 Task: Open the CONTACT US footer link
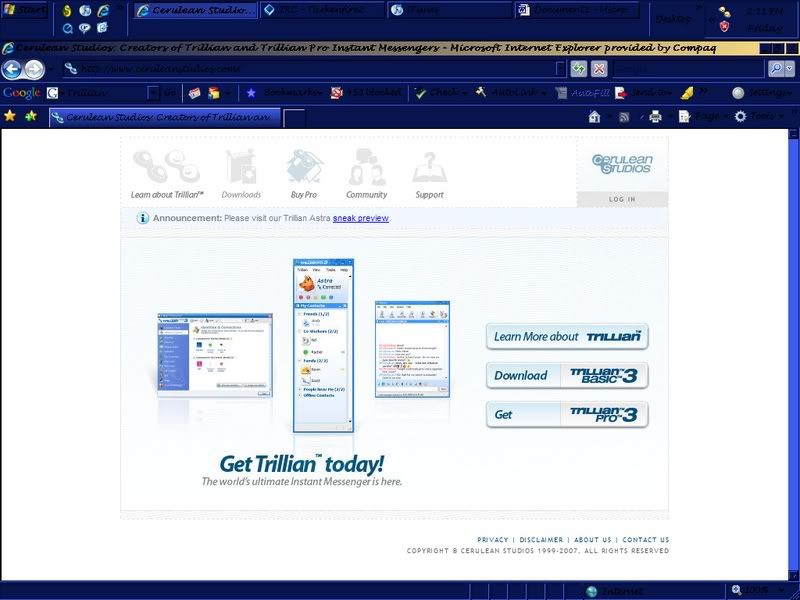click(645, 539)
